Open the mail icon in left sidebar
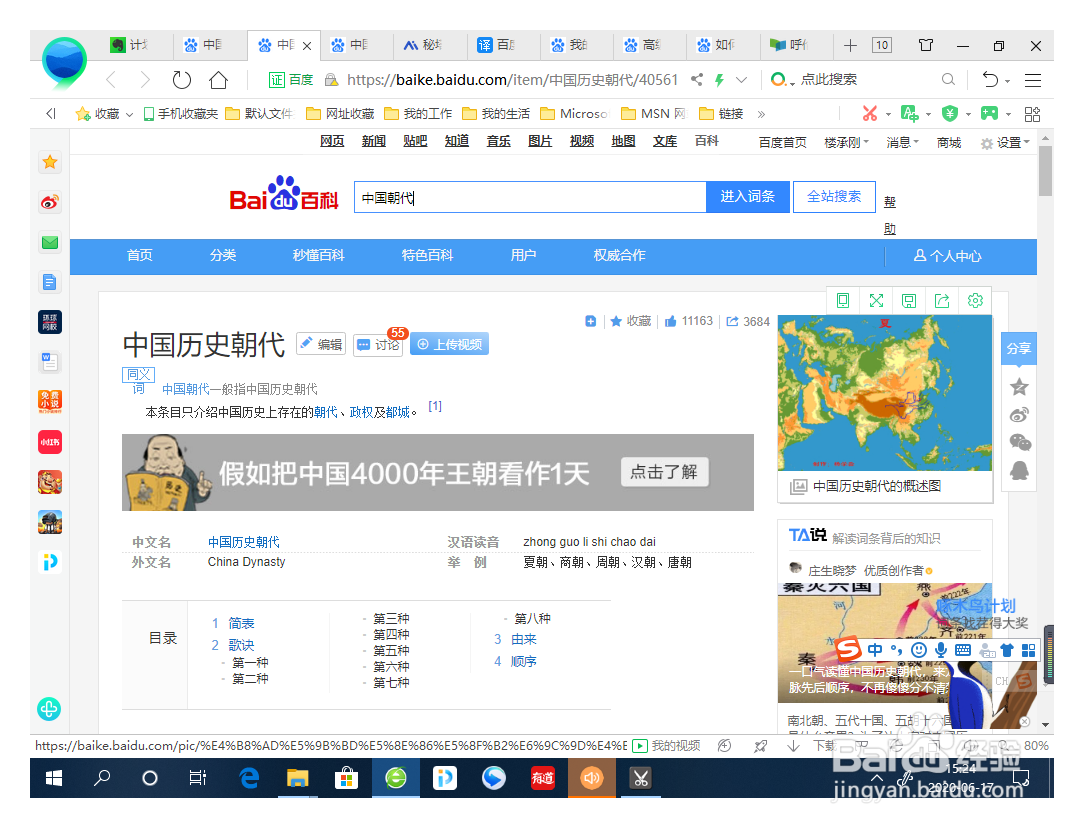This screenshot has width=1084, height=828. [50, 243]
